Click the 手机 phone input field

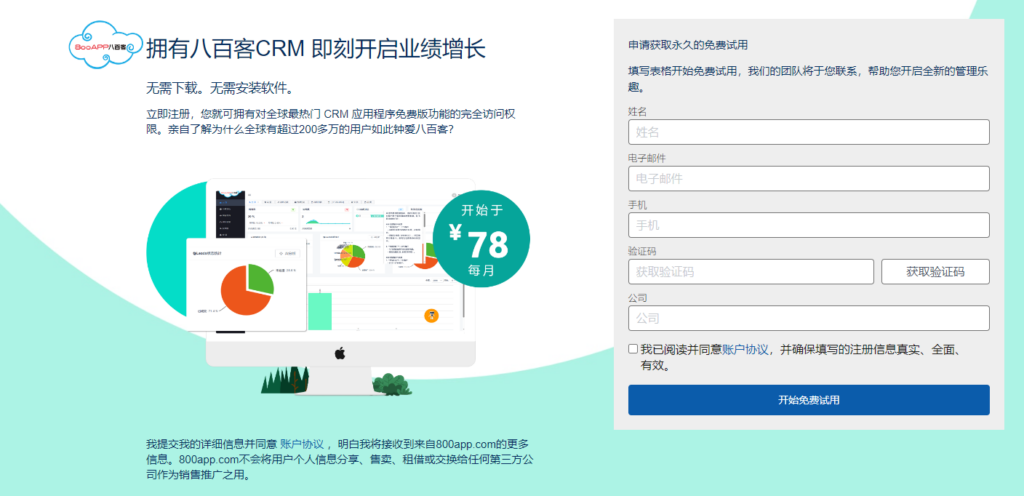(x=808, y=225)
